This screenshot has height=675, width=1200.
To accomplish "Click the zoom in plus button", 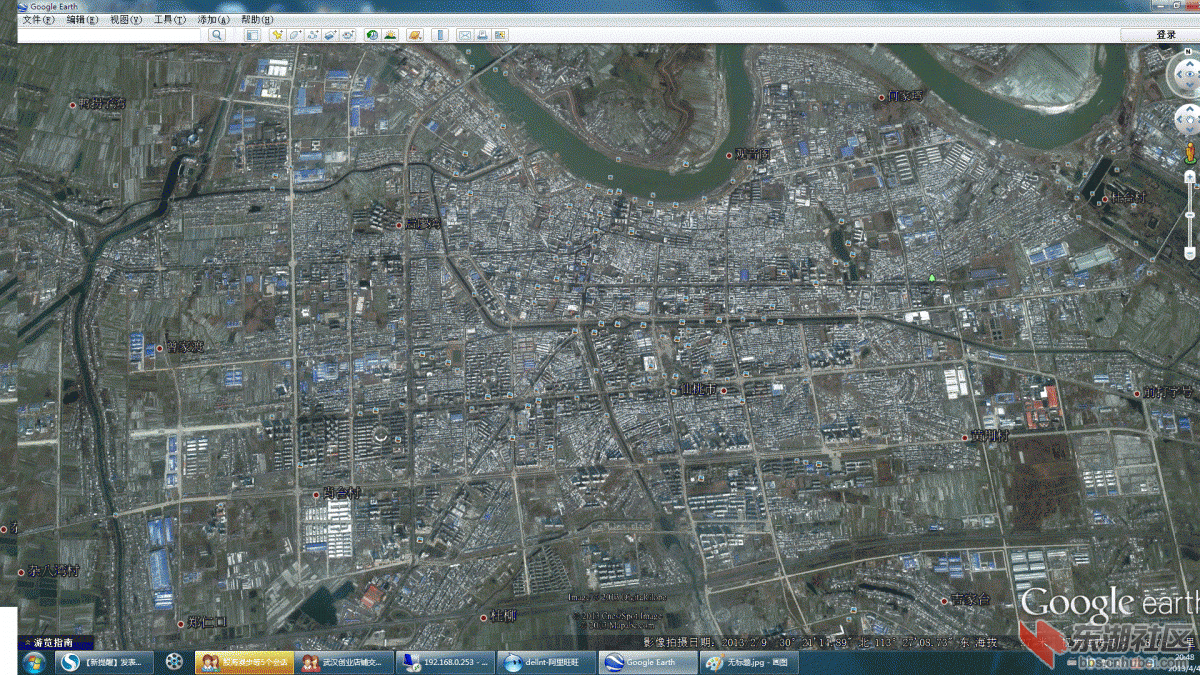I will tap(1190, 177).
